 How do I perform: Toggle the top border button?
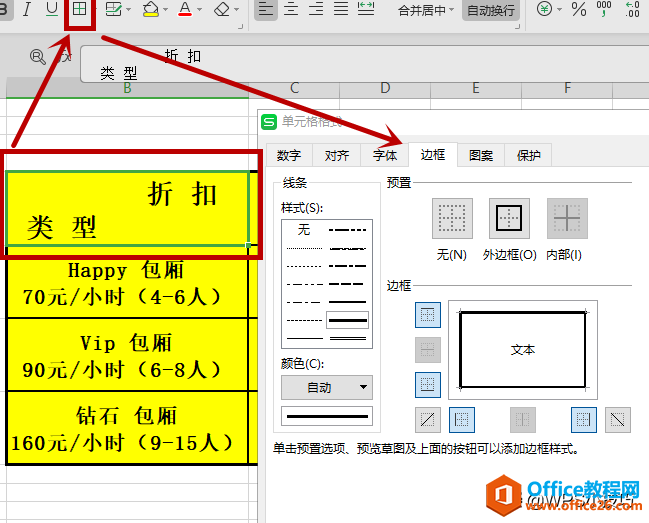click(428, 315)
